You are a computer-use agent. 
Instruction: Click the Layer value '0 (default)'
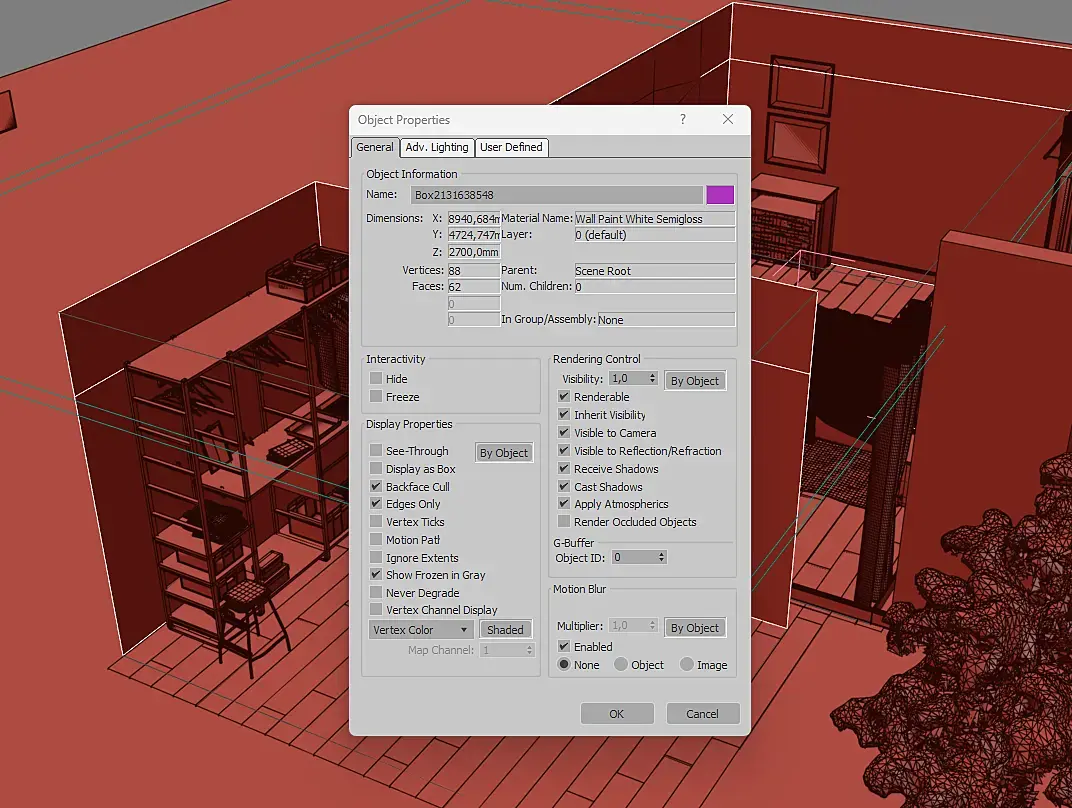(x=654, y=234)
